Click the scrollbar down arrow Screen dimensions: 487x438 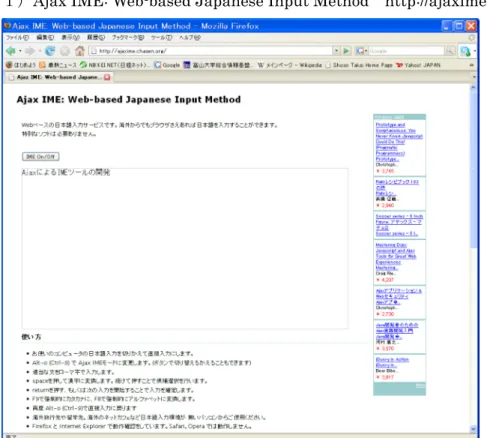click(x=473, y=429)
